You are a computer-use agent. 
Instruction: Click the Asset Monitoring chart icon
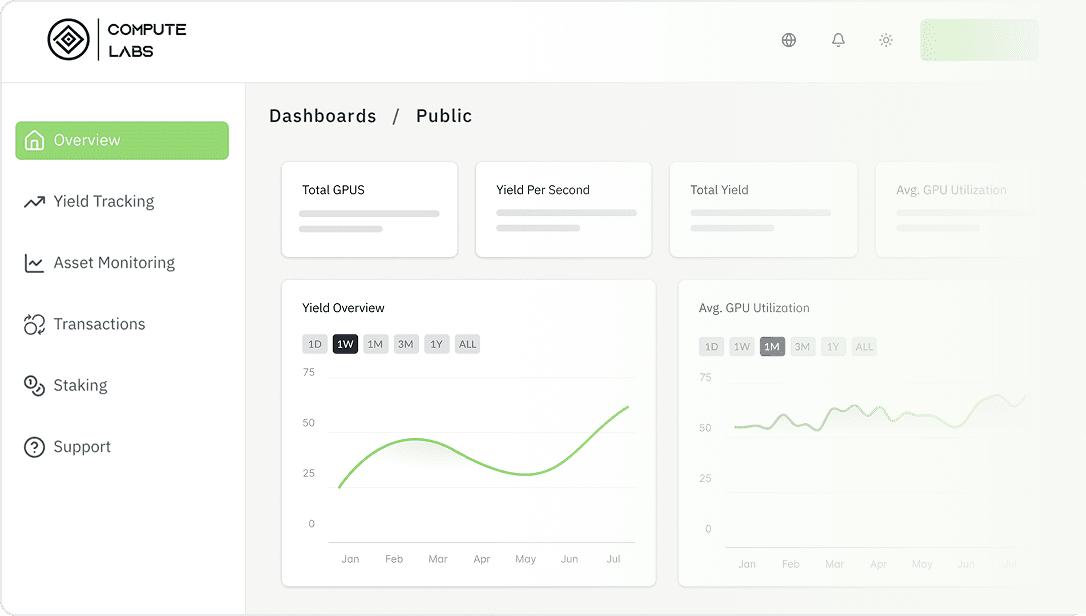click(34, 263)
